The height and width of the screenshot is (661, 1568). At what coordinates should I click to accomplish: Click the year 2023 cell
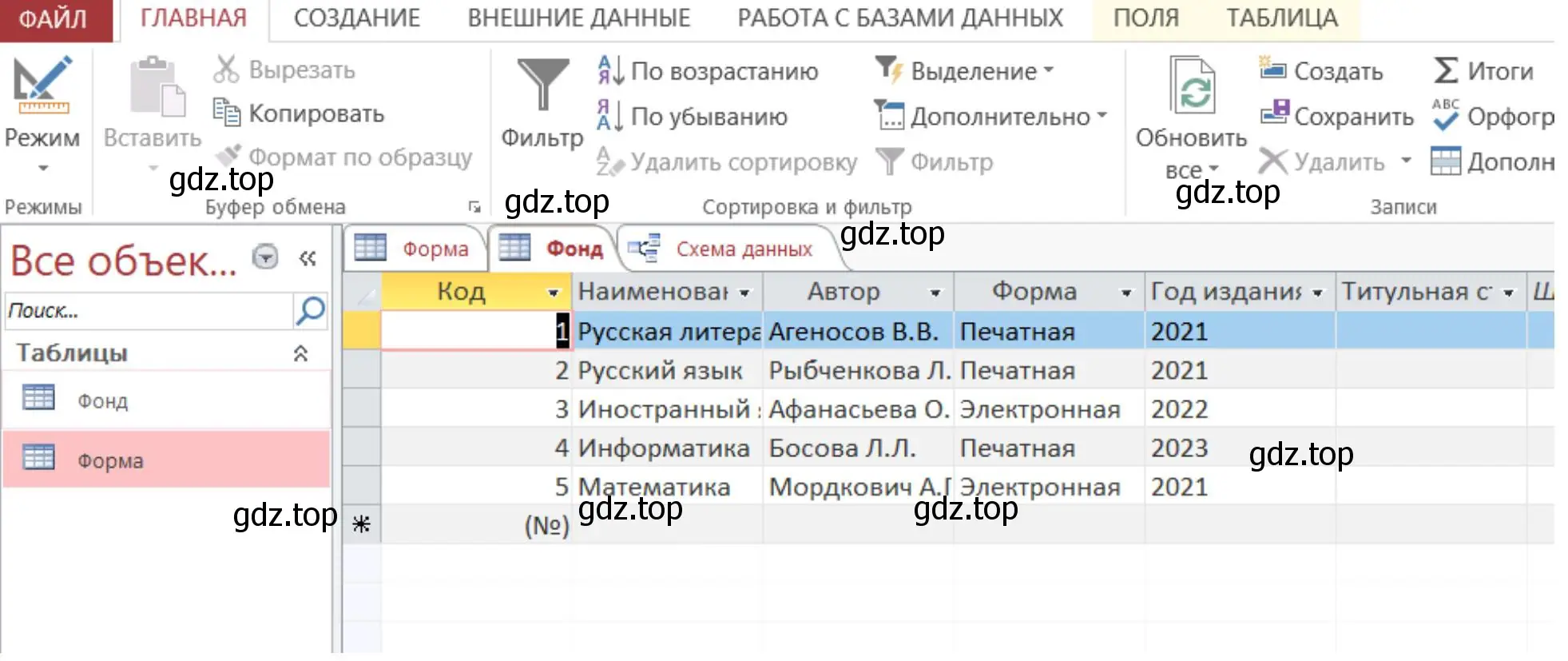1240,448
